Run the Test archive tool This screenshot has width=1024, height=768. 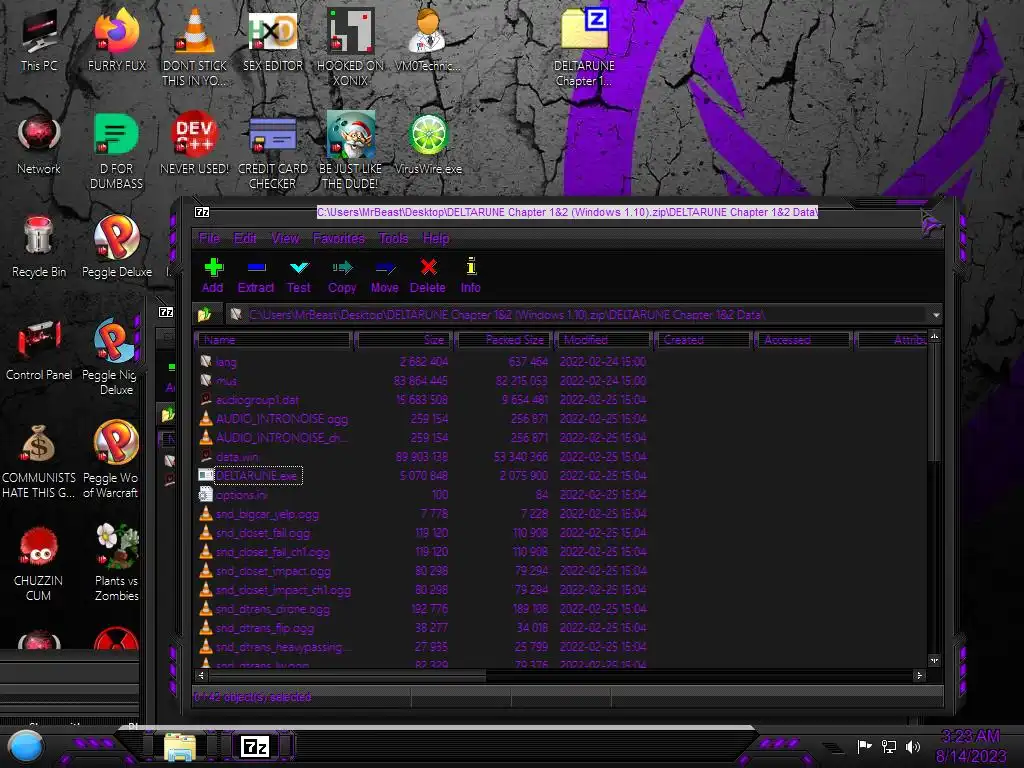[298, 276]
